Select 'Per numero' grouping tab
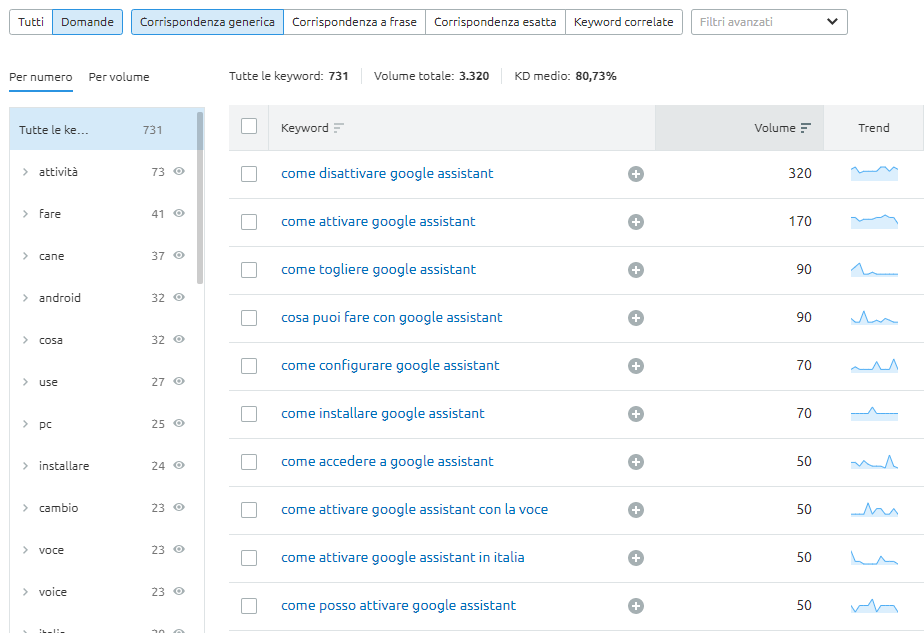924x633 pixels. pos(41,77)
